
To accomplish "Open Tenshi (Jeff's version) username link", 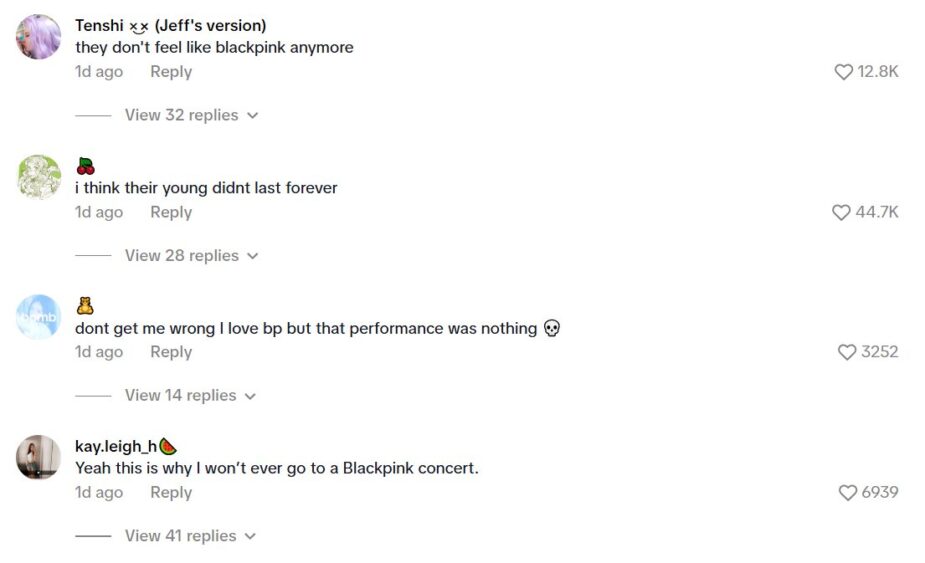I will tap(170, 25).
